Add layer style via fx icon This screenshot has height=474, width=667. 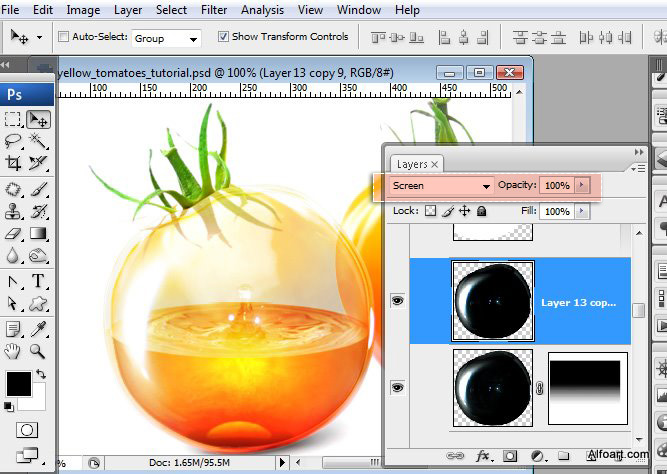coord(483,455)
